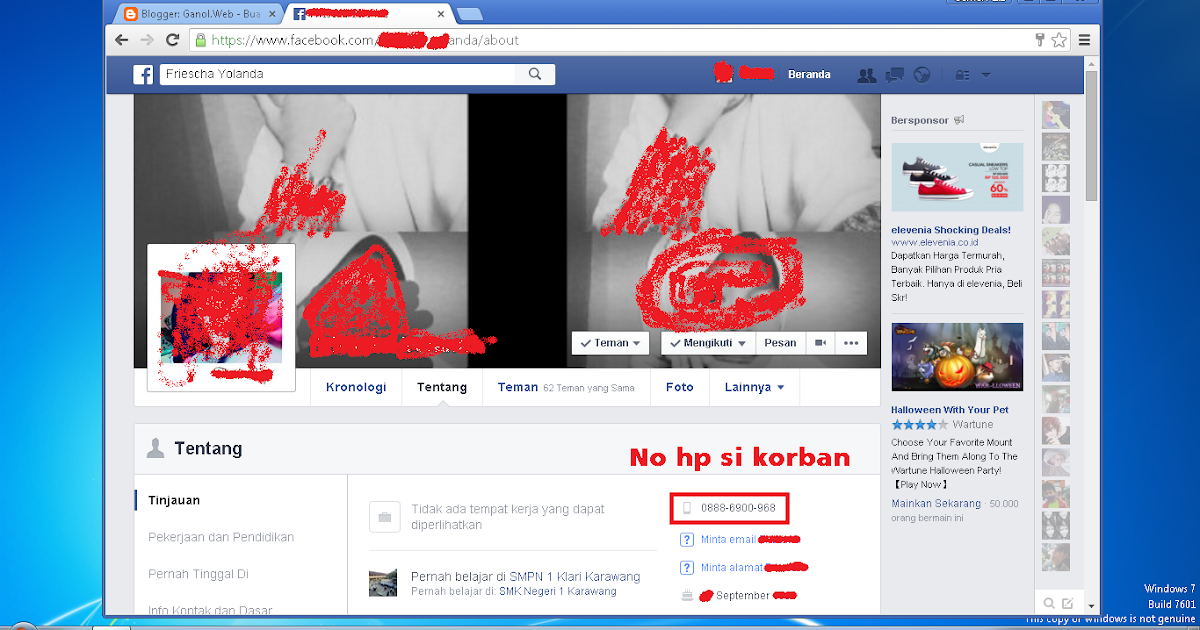Bookmark this page with the star icon
Screen dimensions: 1200x630
[x=1059, y=40]
